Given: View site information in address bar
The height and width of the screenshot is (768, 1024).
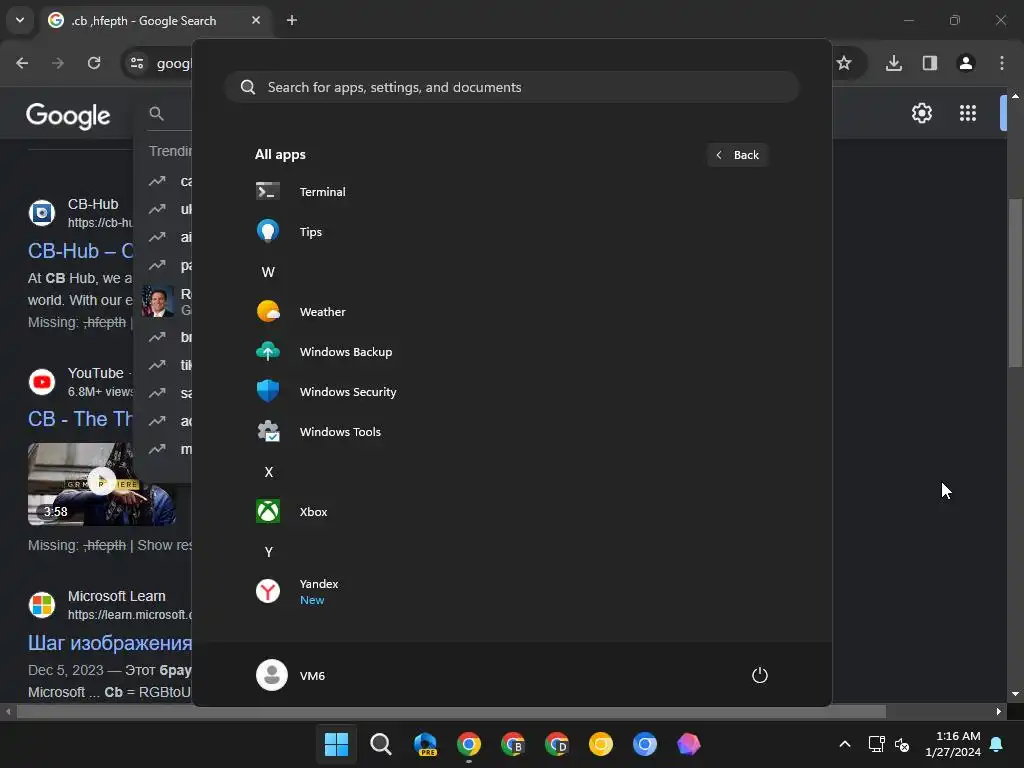Looking at the screenshot, I should 137,63.
